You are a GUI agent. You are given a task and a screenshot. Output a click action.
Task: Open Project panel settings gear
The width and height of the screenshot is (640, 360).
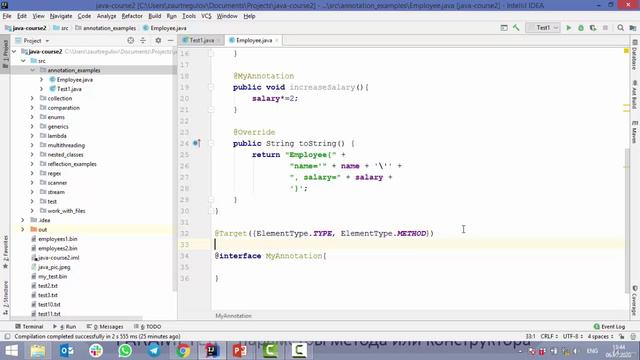[158, 40]
